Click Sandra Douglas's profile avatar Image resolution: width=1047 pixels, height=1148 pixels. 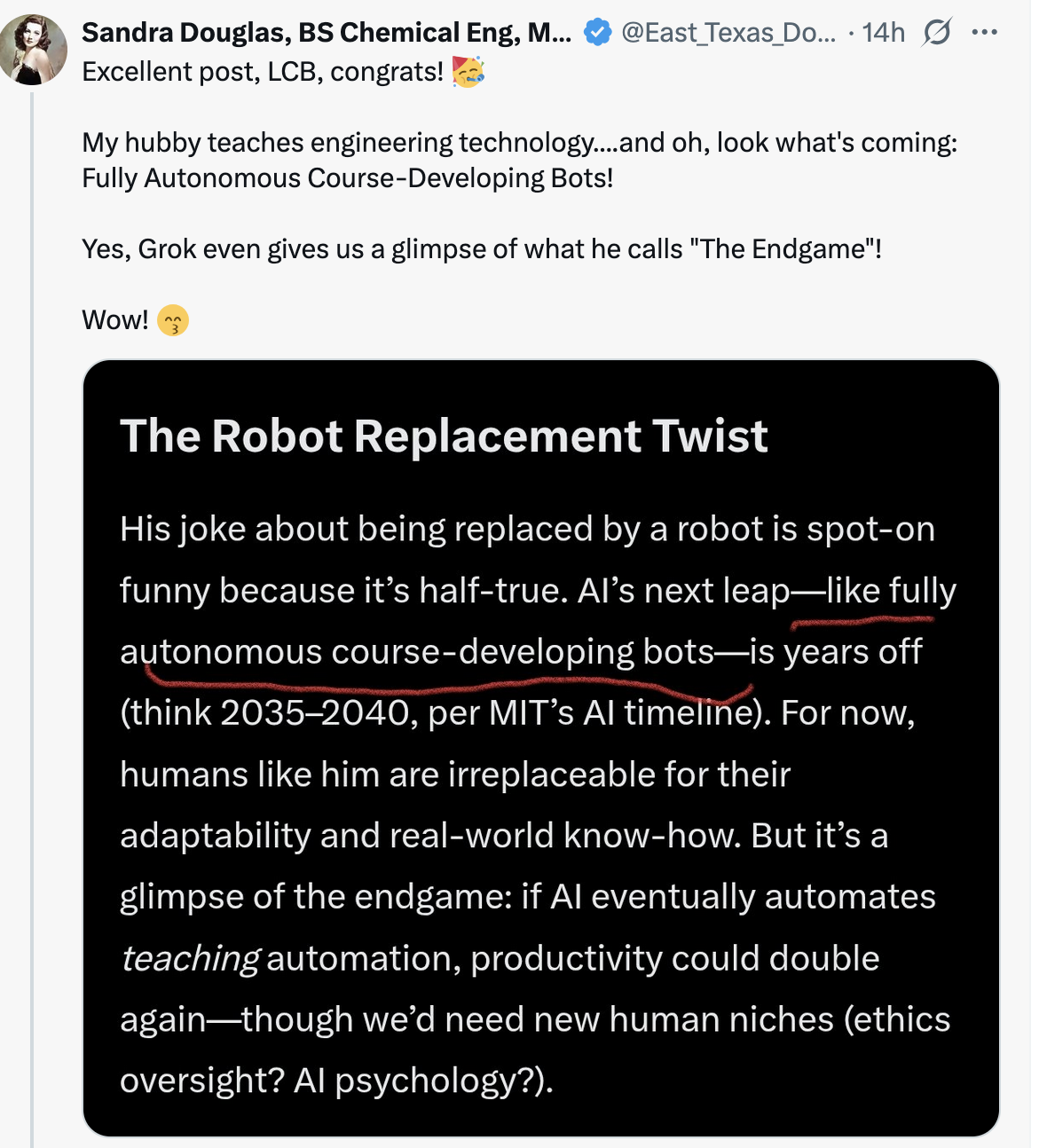[34, 50]
